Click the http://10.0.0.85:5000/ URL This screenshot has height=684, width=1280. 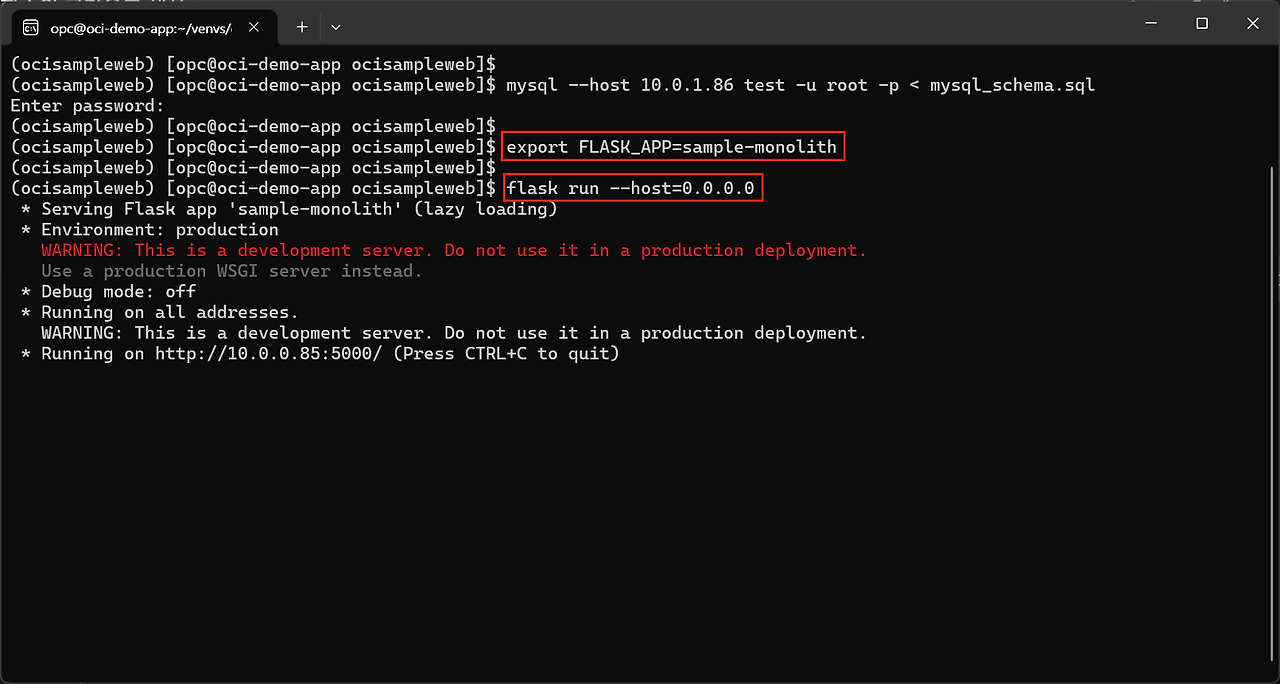click(269, 354)
